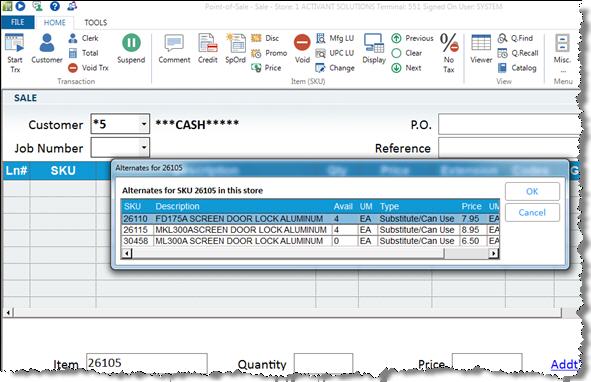Image resolution: width=591 pixels, height=382 pixels.
Task: Cancel the Alternates for 26105 dialog
Action: [532, 213]
